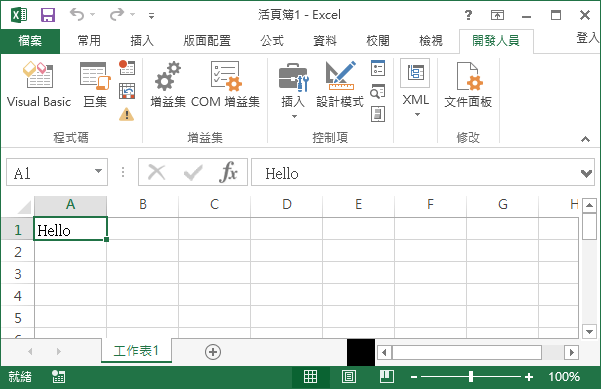Open the Insert Function fx dialog
601x389 pixels.
click(228, 172)
